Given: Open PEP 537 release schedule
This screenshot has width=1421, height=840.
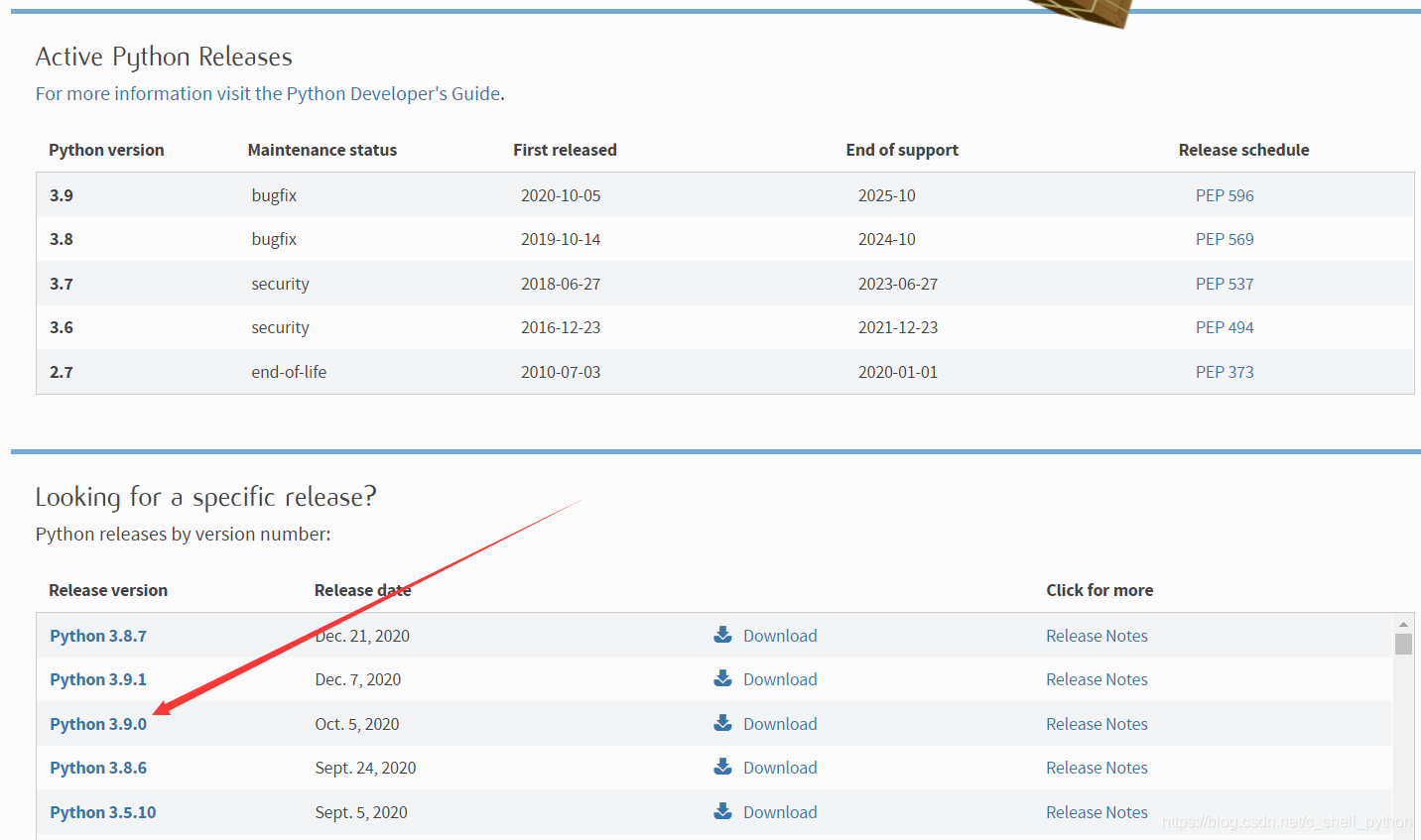Looking at the screenshot, I should [x=1225, y=284].
